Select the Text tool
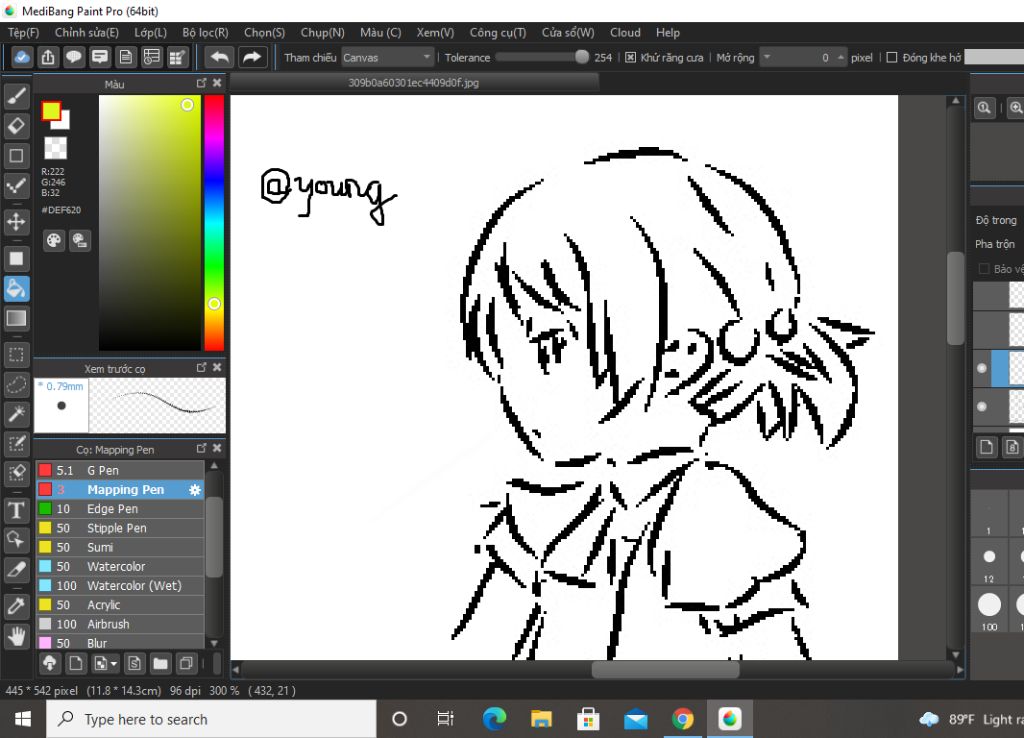The height and width of the screenshot is (738, 1024). (x=16, y=510)
